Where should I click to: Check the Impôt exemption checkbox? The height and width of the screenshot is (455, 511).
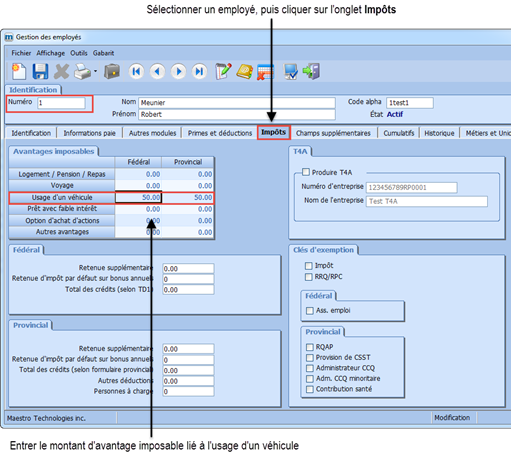click(309, 266)
